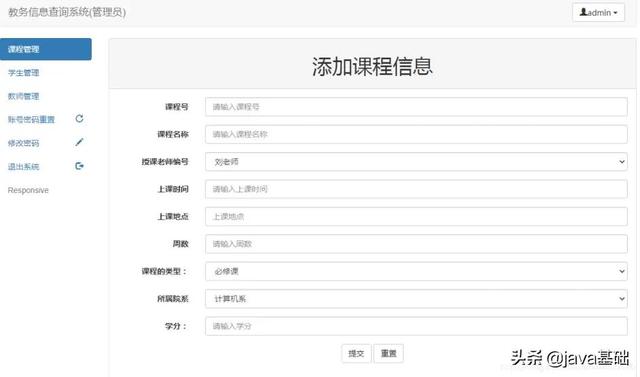Focus the 课程号 input field

point(416,107)
